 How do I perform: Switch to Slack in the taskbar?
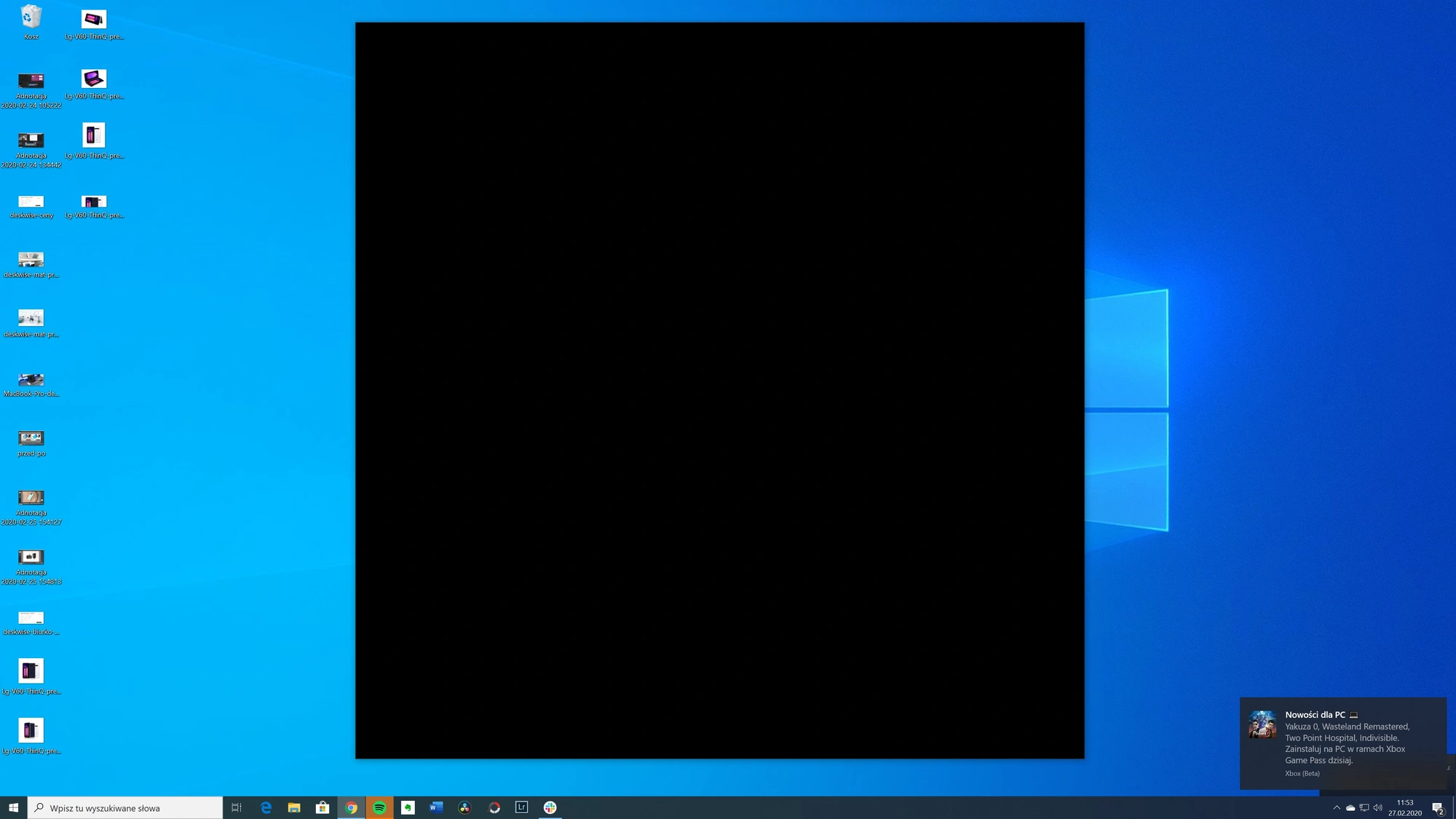point(550,807)
